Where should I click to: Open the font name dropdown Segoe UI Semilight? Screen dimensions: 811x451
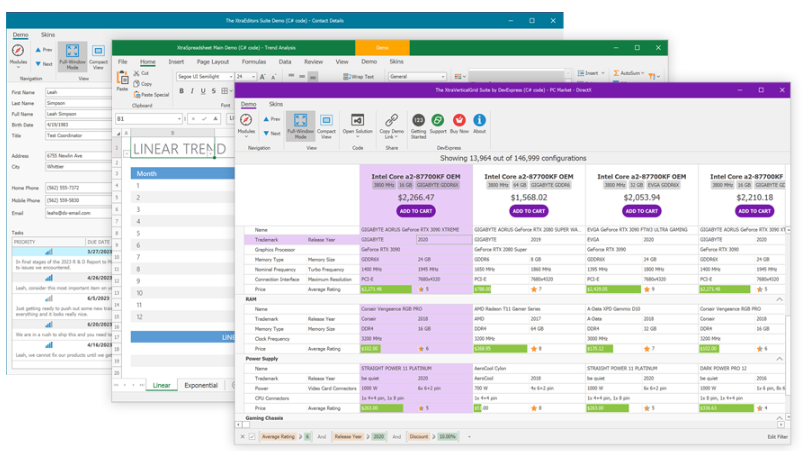click(x=231, y=77)
